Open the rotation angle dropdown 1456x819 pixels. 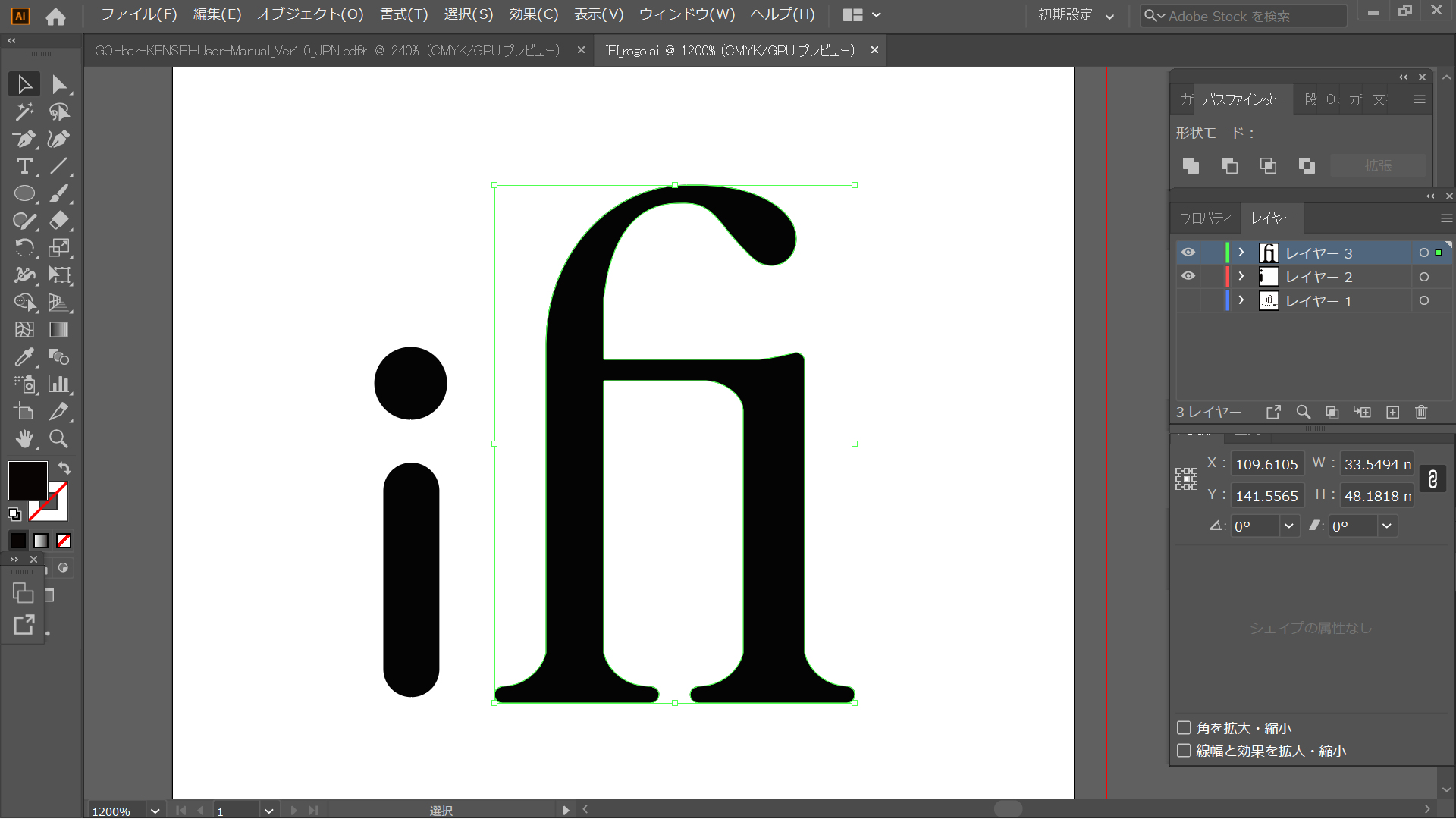[x=1288, y=526]
